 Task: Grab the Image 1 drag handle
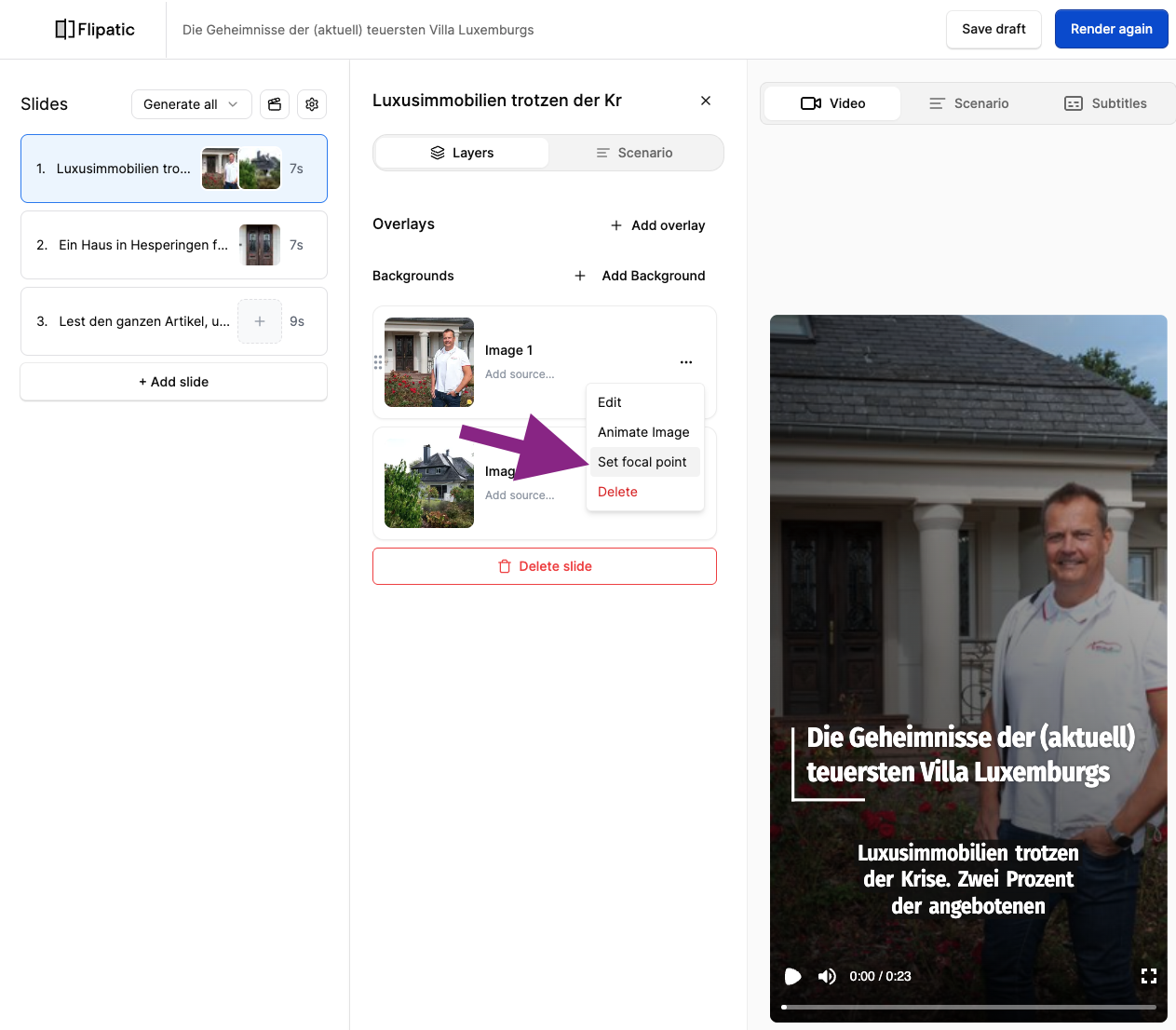[x=378, y=362]
